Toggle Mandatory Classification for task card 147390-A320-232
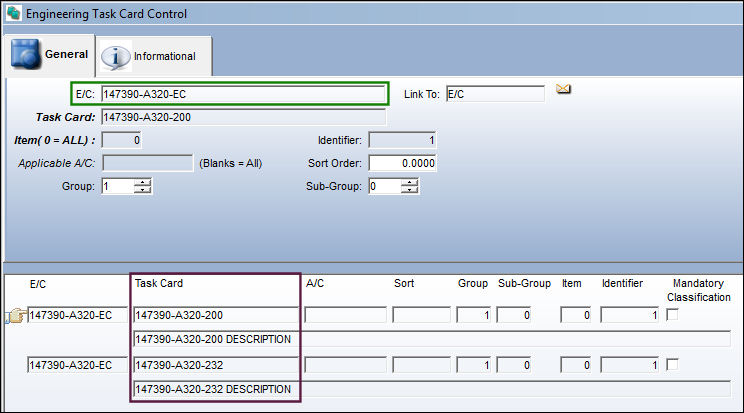 coord(672,365)
